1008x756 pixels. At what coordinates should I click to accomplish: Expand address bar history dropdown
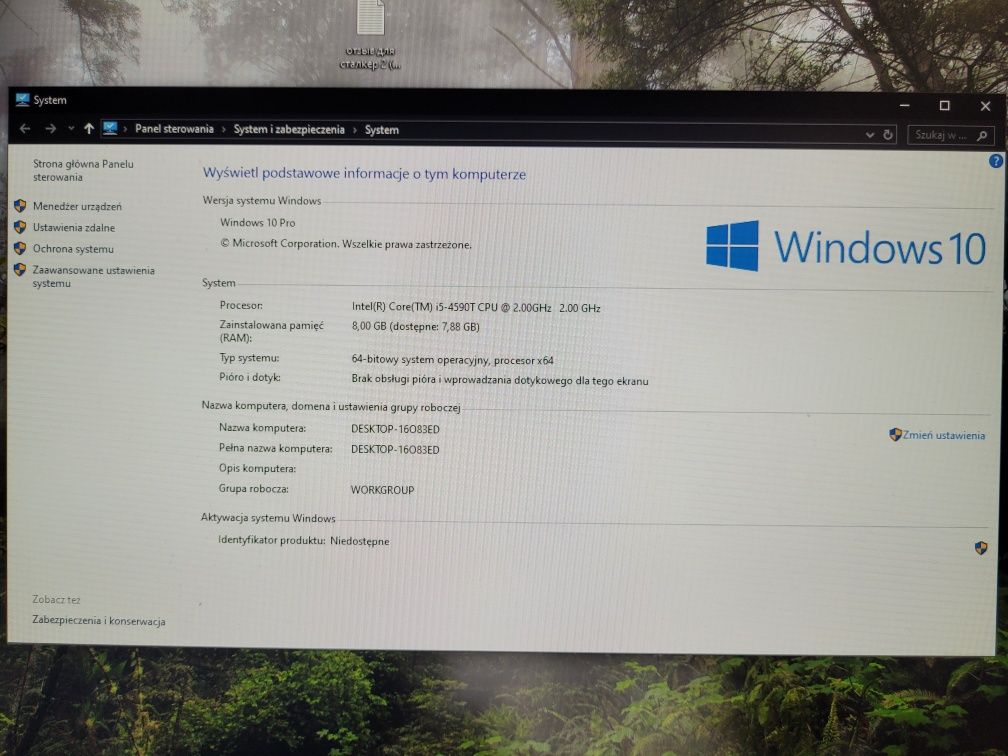(x=870, y=135)
